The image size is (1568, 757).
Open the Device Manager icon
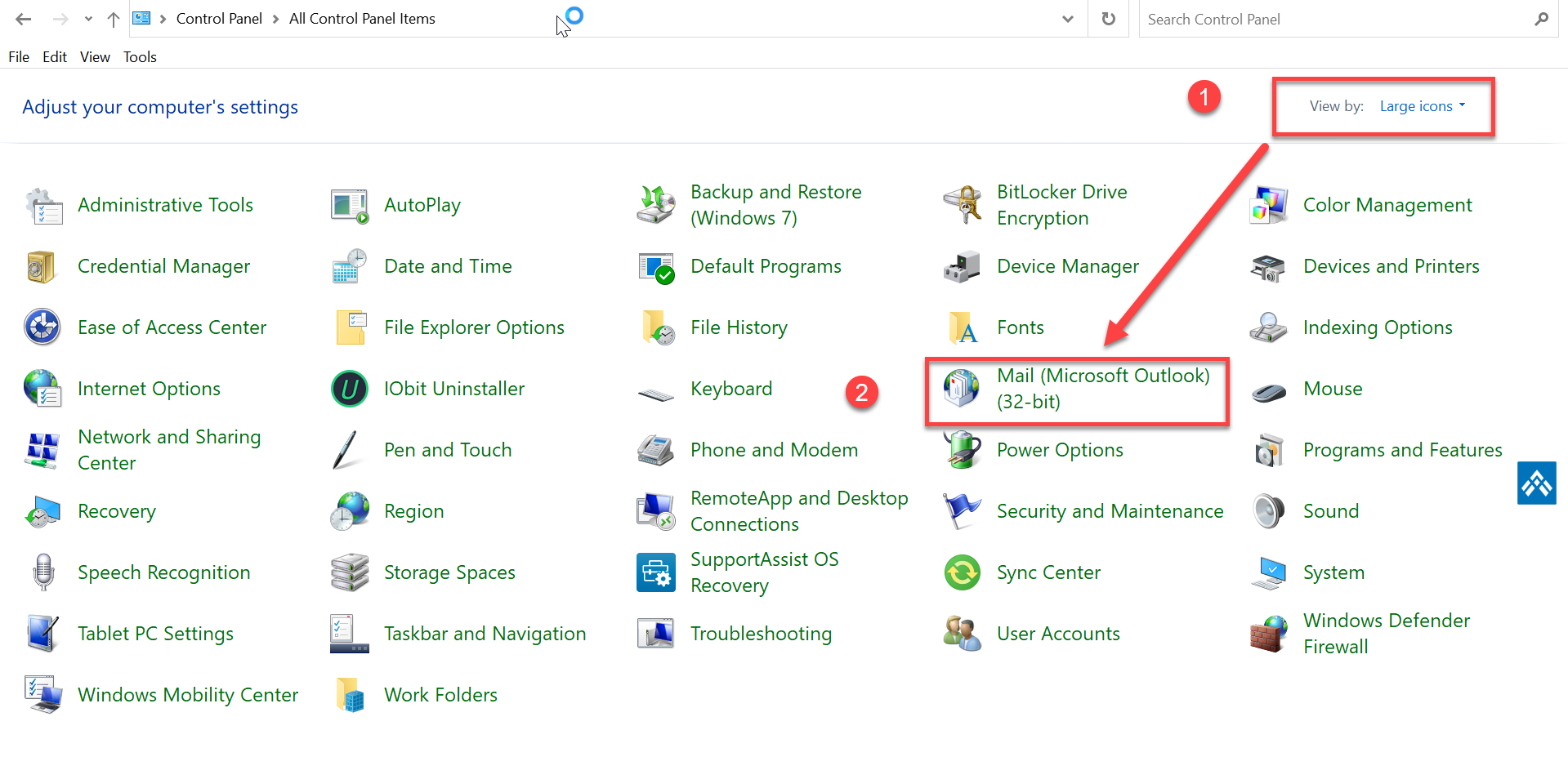(x=963, y=266)
